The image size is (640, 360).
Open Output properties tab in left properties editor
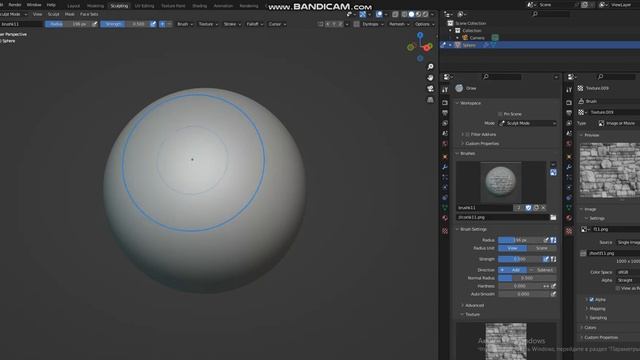coord(445,113)
